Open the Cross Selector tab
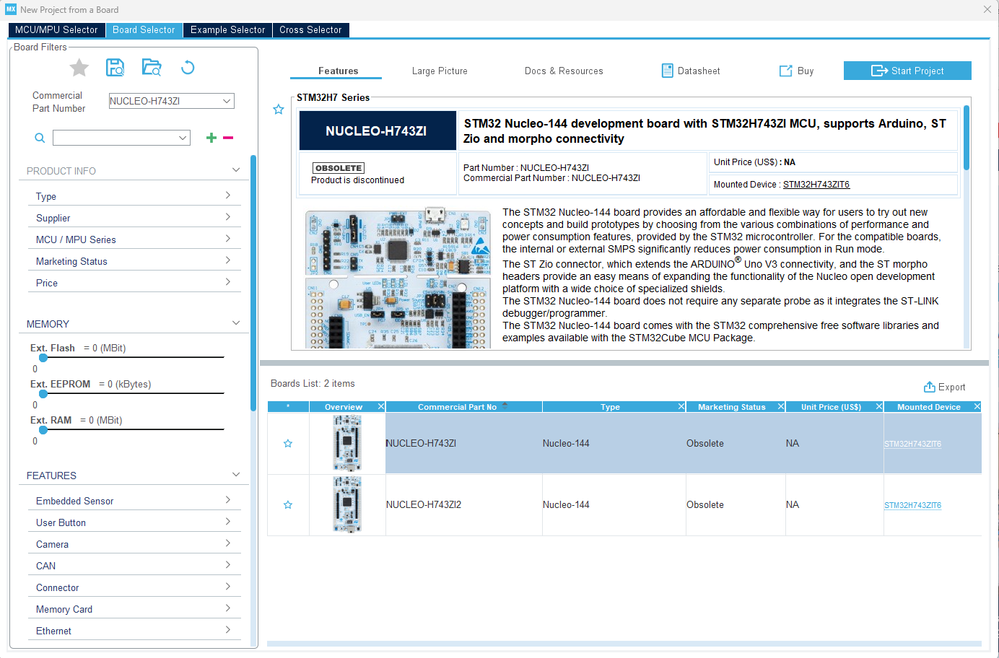Viewport: 999px width, 658px height. (x=310, y=30)
